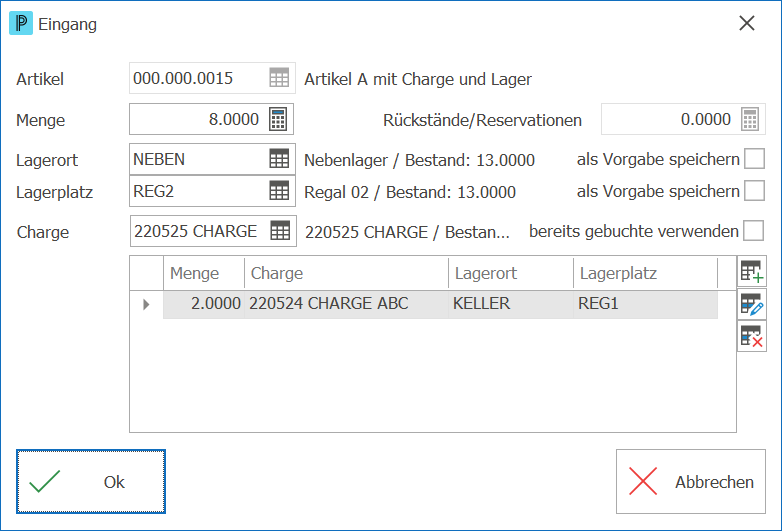782x531 pixels.
Task: Open the calculator icon in Menge field
Action: click(x=278, y=119)
